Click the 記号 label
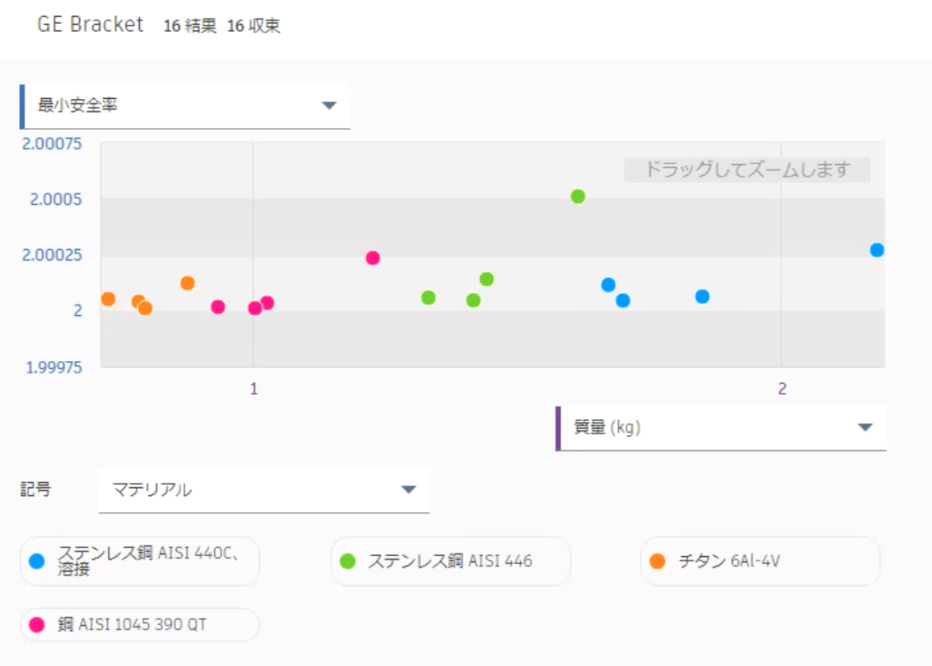 point(36,489)
